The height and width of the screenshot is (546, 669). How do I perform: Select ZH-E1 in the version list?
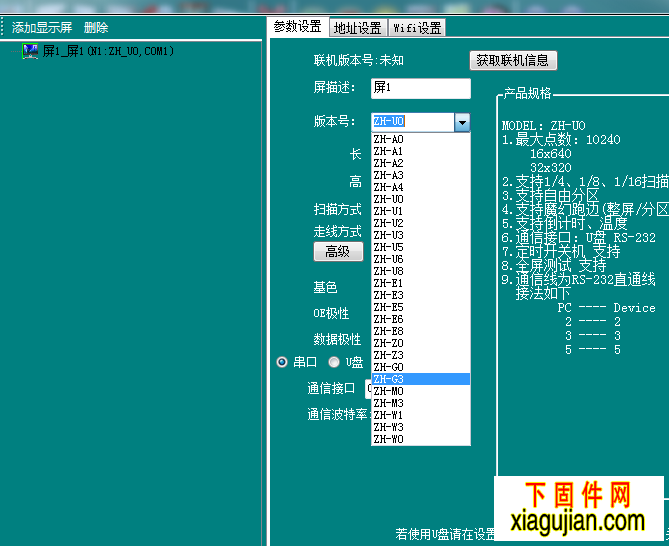[x=421, y=283]
